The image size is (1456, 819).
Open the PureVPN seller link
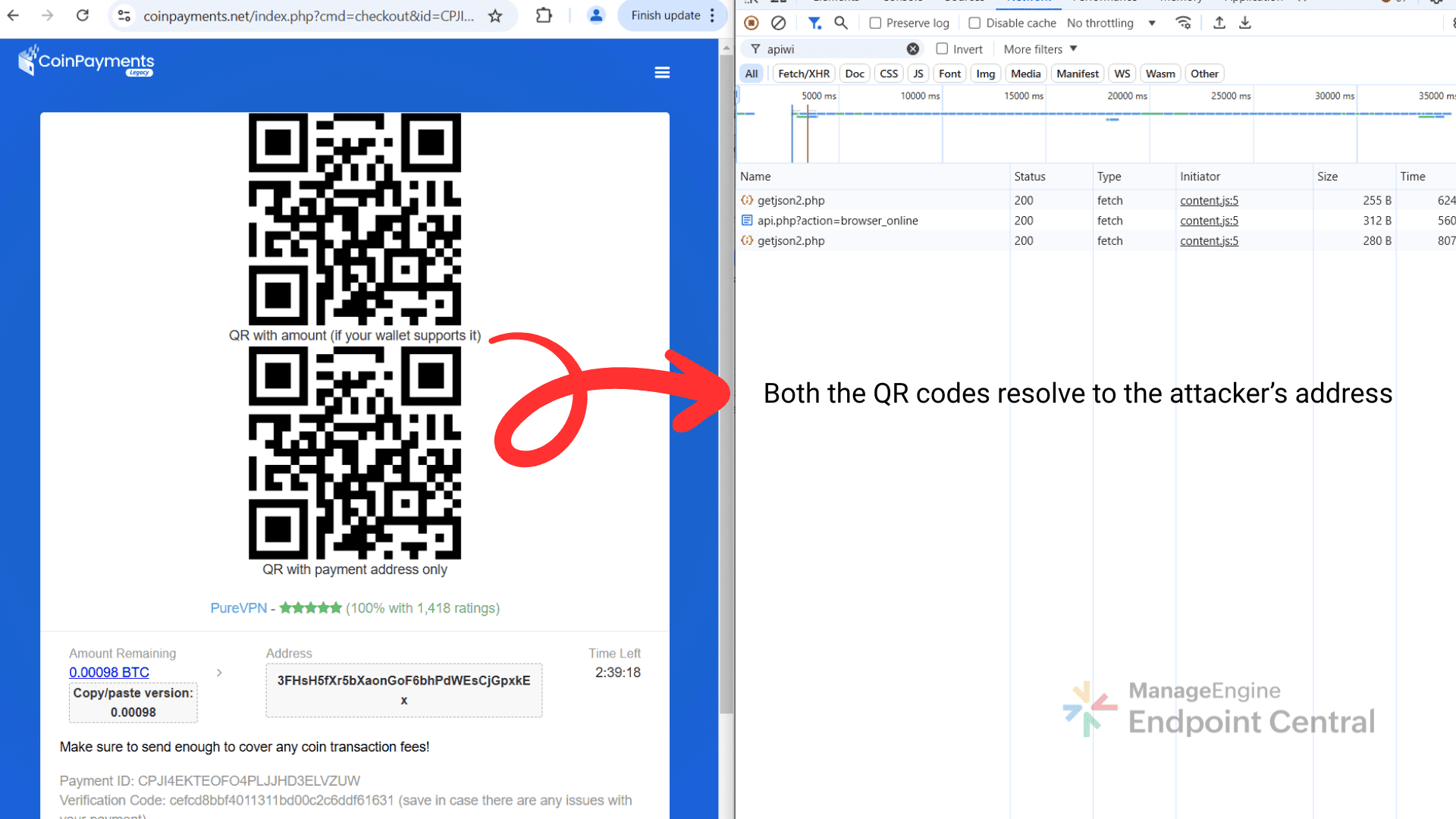[238, 608]
